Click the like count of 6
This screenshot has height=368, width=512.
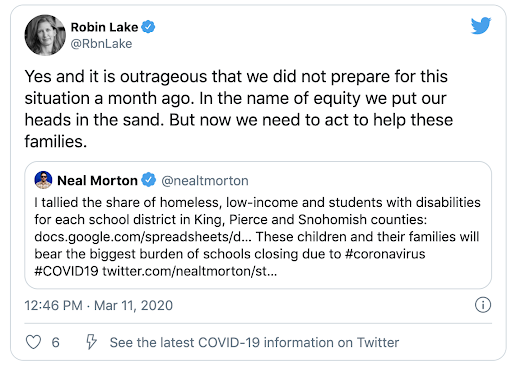click(55, 342)
